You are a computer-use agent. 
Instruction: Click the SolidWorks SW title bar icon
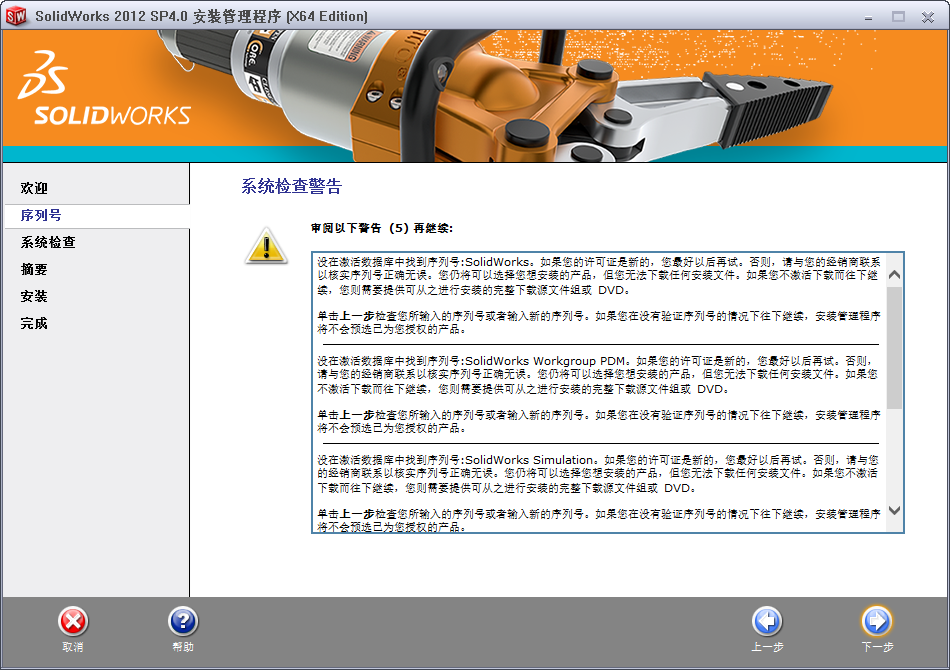[16, 16]
